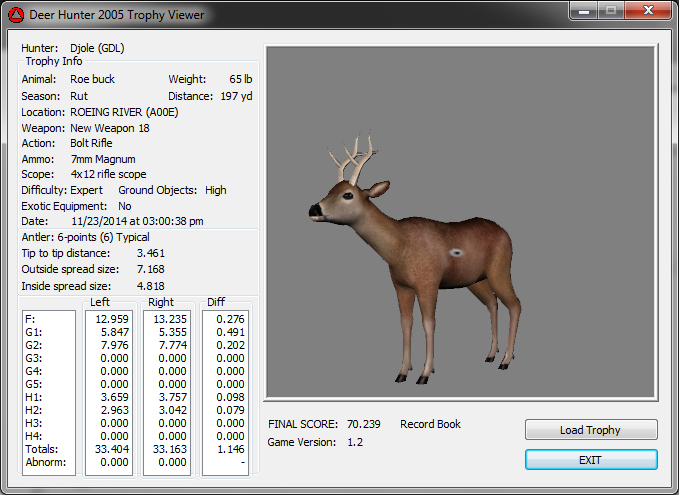Click the hunter name Djole (GDL)

[97, 47]
